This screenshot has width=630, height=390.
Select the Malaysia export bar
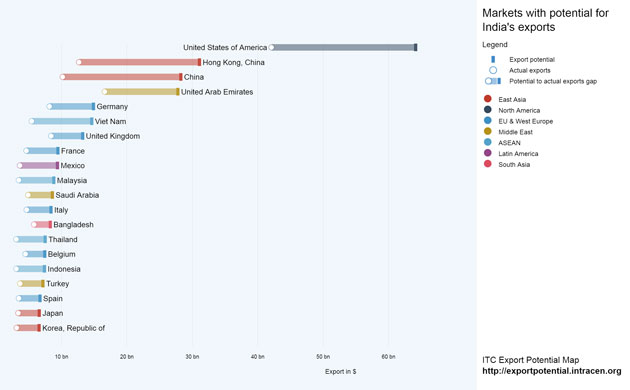point(36,180)
